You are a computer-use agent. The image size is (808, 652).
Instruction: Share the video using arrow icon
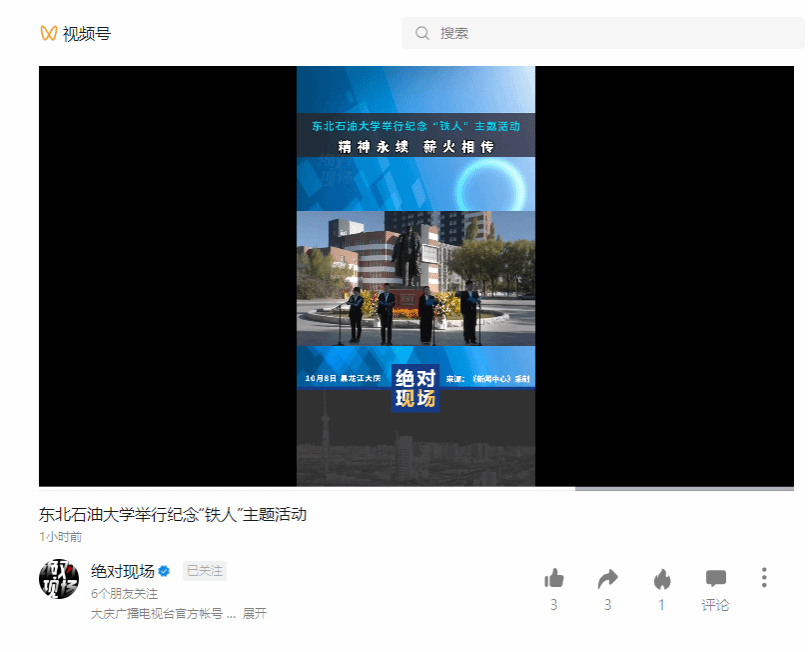(608, 578)
